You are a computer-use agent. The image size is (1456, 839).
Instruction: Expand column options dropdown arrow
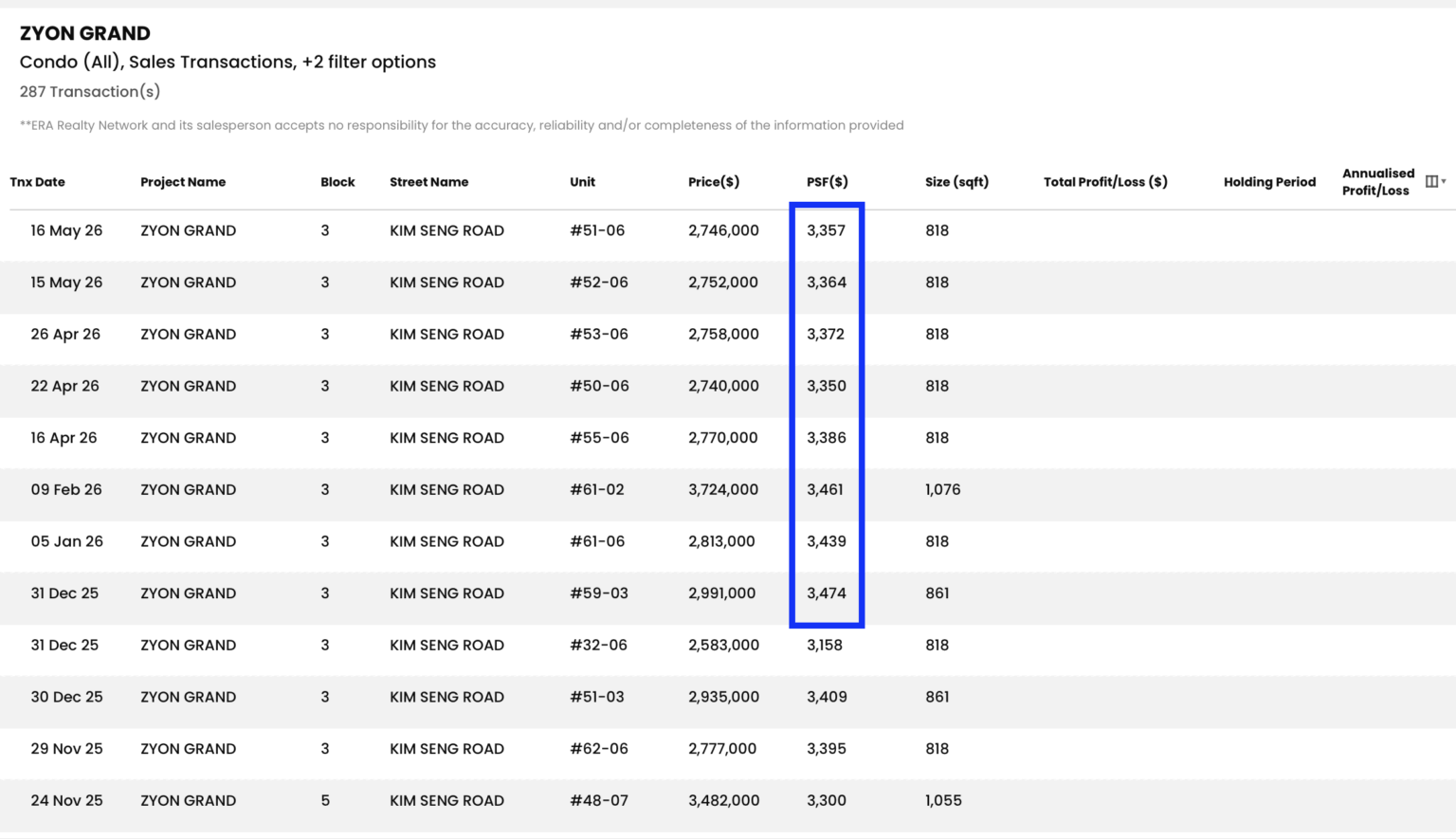(1444, 181)
